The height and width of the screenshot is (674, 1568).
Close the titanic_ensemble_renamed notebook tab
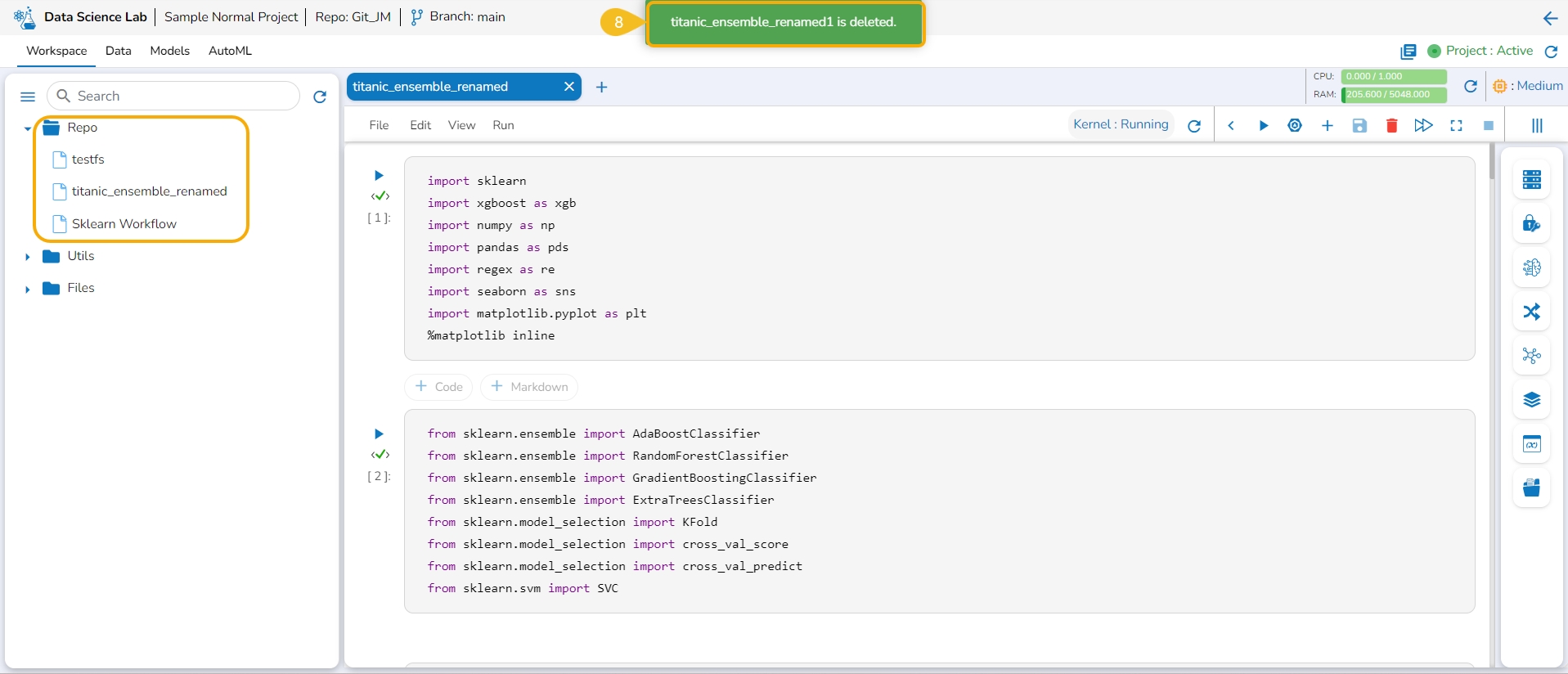click(569, 87)
